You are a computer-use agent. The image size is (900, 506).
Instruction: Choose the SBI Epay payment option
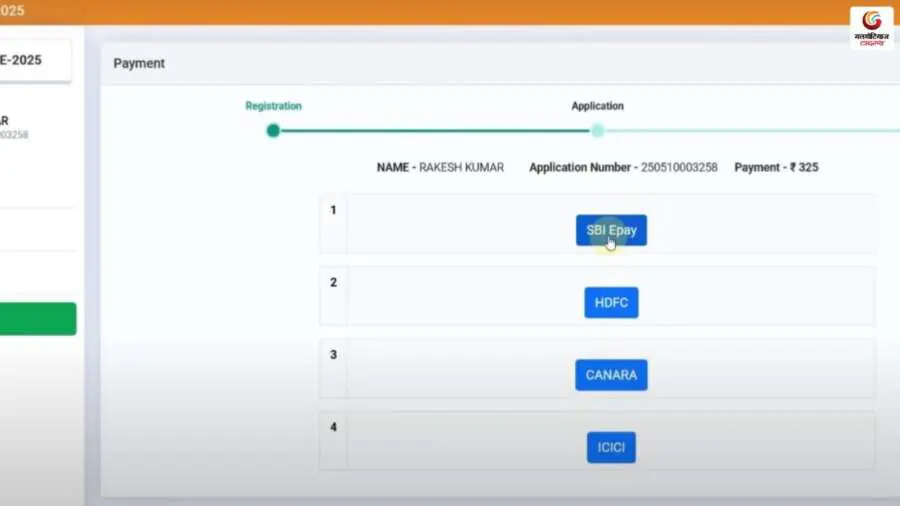point(611,230)
